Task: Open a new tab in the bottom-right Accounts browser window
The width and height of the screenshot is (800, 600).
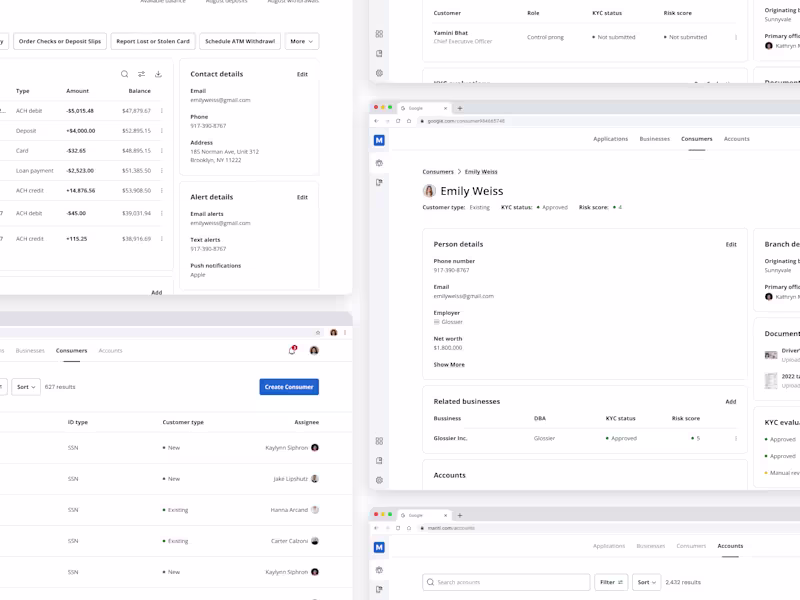Action: pyautogui.click(x=460, y=515)
